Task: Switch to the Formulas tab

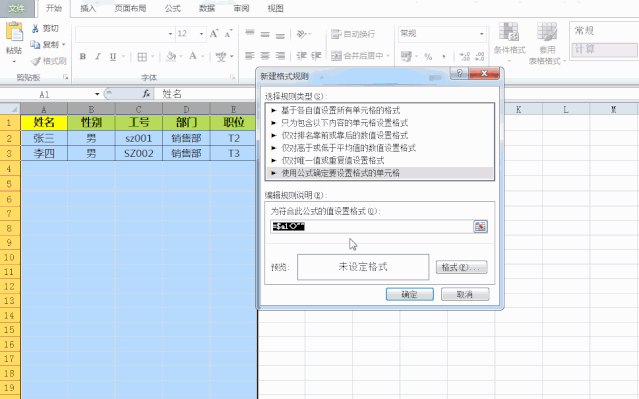Action: (x=172, y=8)
